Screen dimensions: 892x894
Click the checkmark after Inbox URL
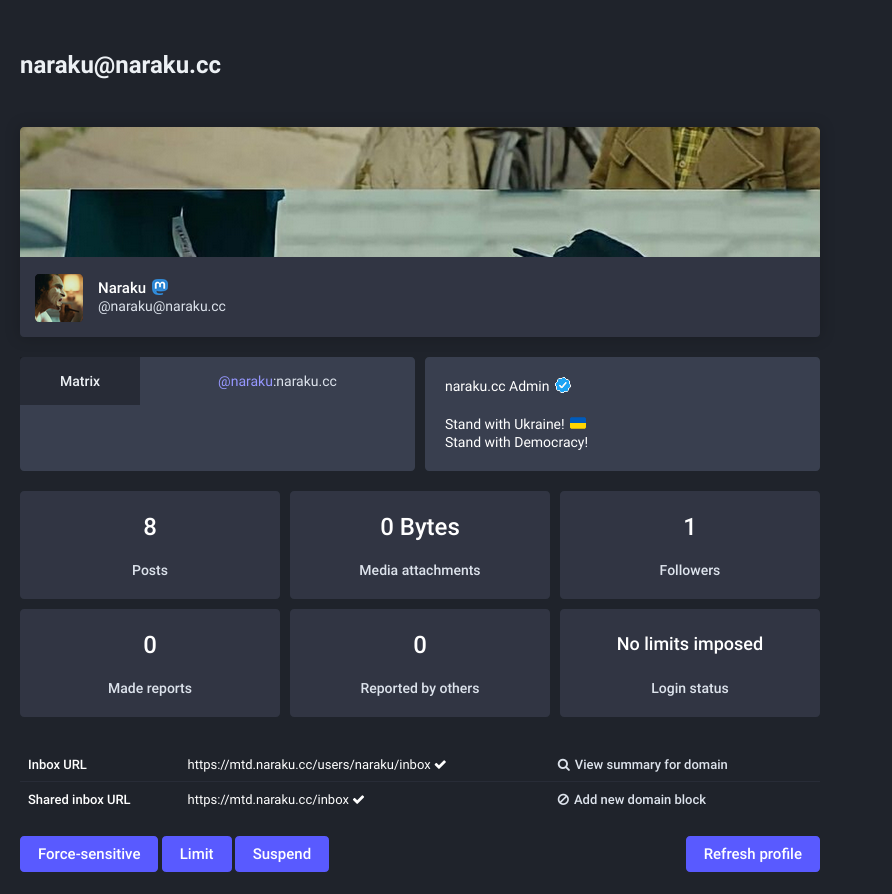coord(441,765)
